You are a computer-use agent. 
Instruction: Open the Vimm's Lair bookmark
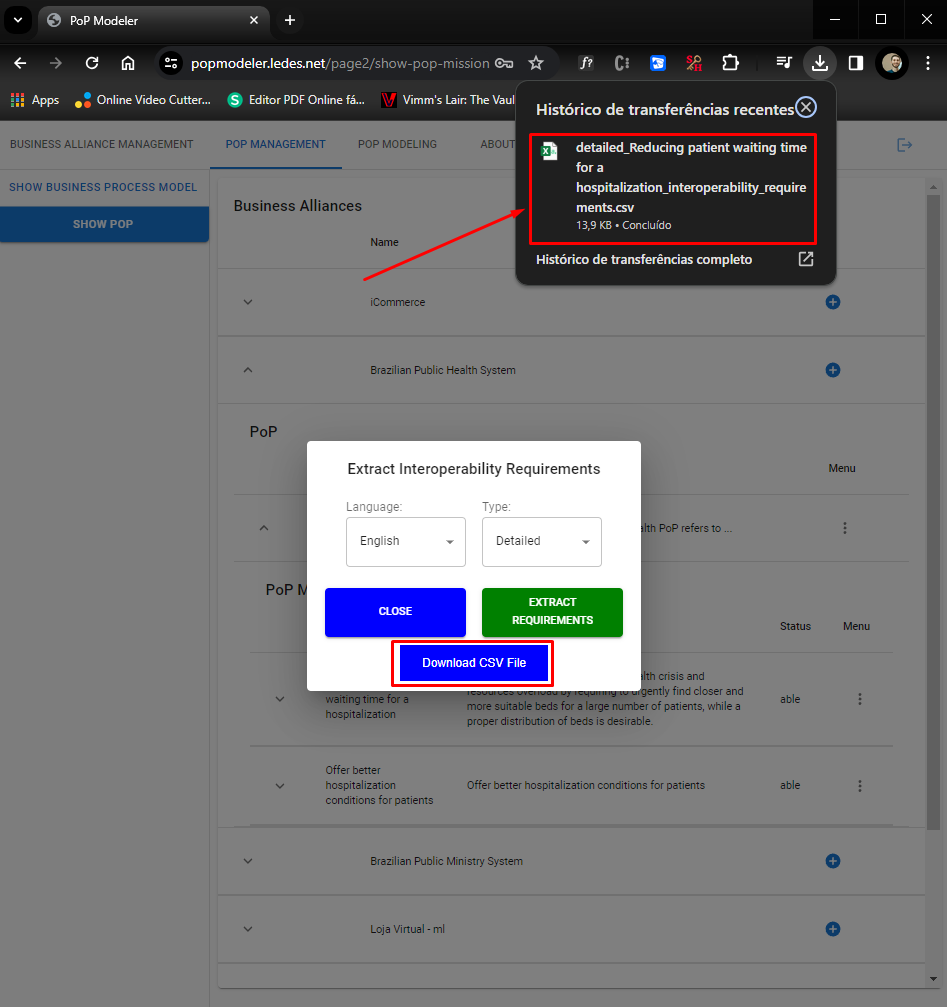(448, 100)
